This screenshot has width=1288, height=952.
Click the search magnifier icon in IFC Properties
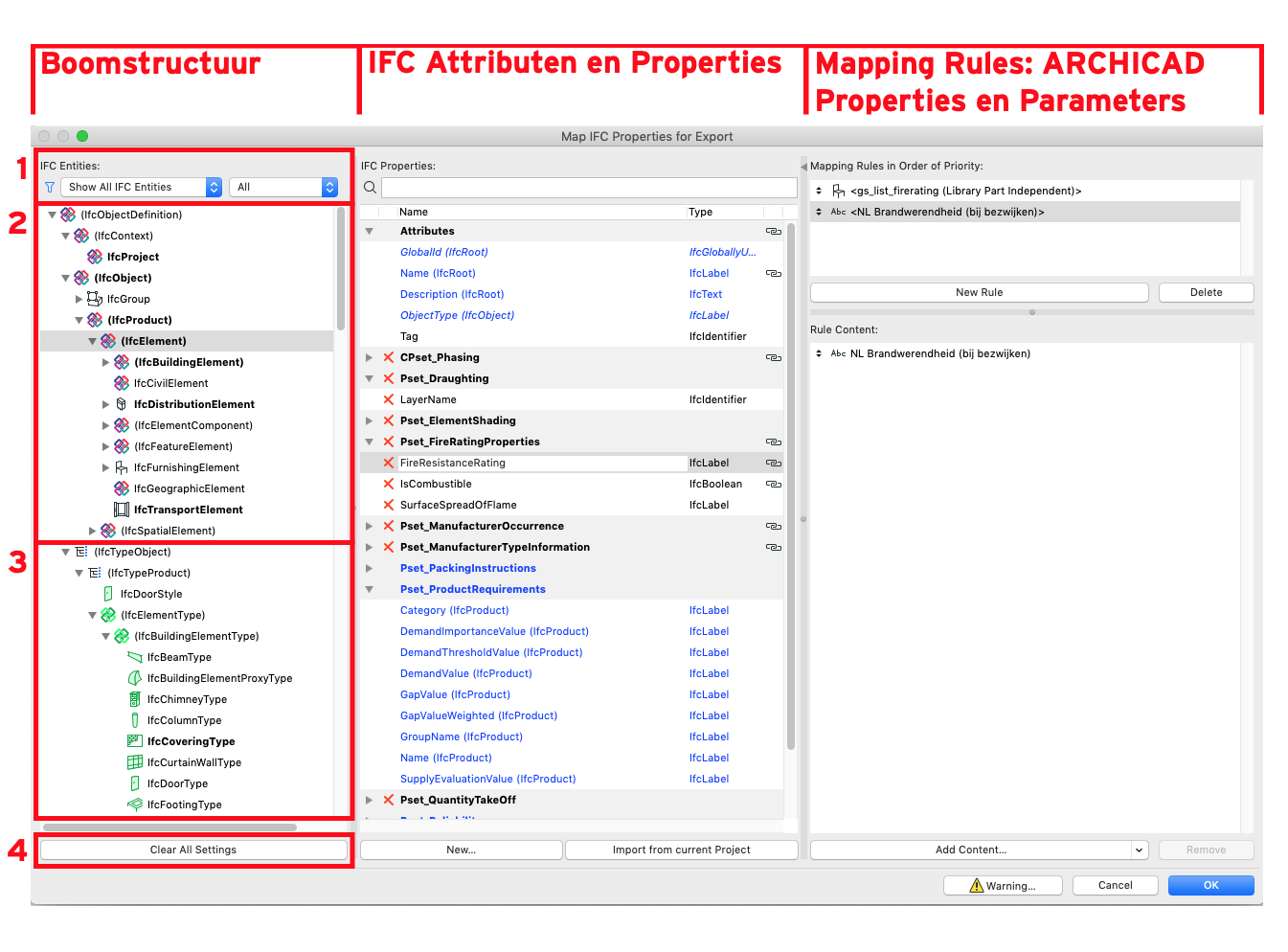click(370, 188)
